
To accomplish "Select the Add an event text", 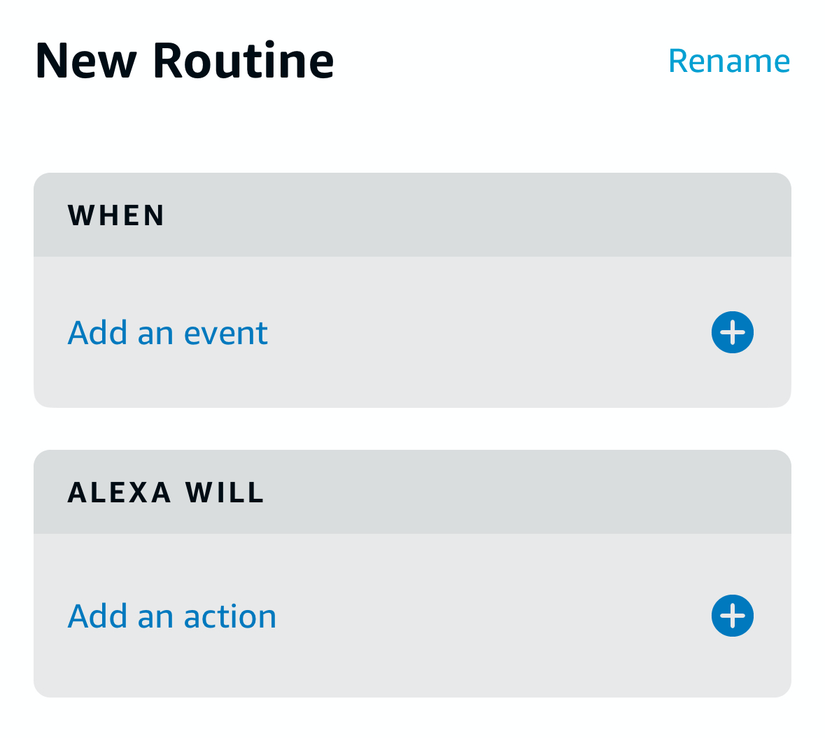I will [x=167, y=333].
